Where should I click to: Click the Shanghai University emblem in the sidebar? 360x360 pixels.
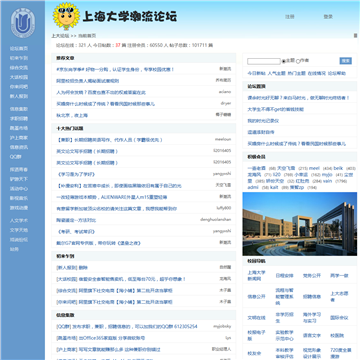pyautogui.click(x=23, y=24)
